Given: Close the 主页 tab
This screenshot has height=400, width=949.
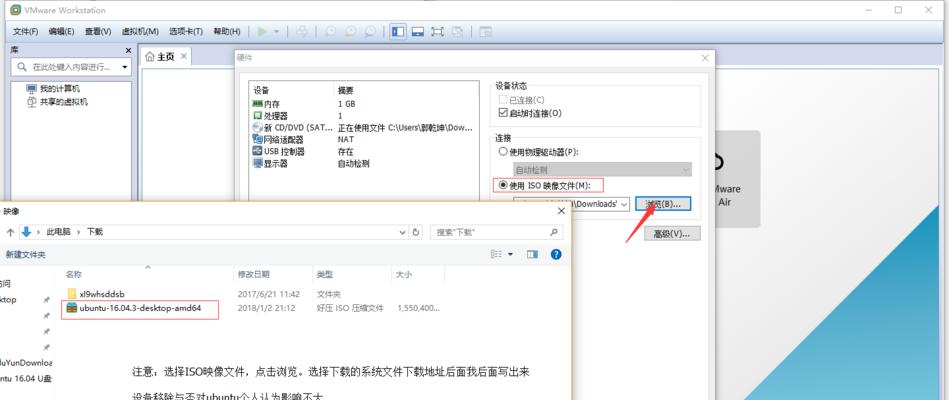Looking at the screenshot, I should click(x=184, y=56).
